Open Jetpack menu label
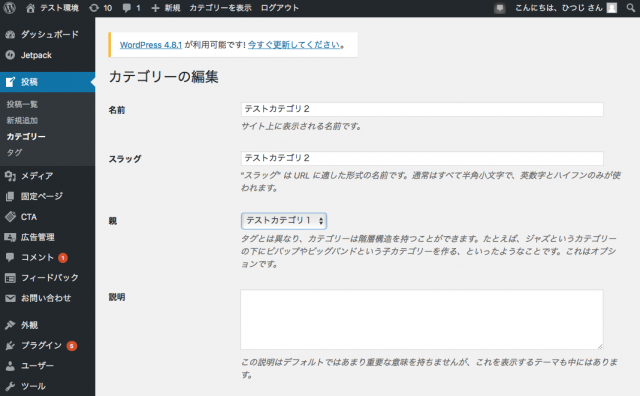The height and width of the screenshot is (396, 640). (36, 55)
